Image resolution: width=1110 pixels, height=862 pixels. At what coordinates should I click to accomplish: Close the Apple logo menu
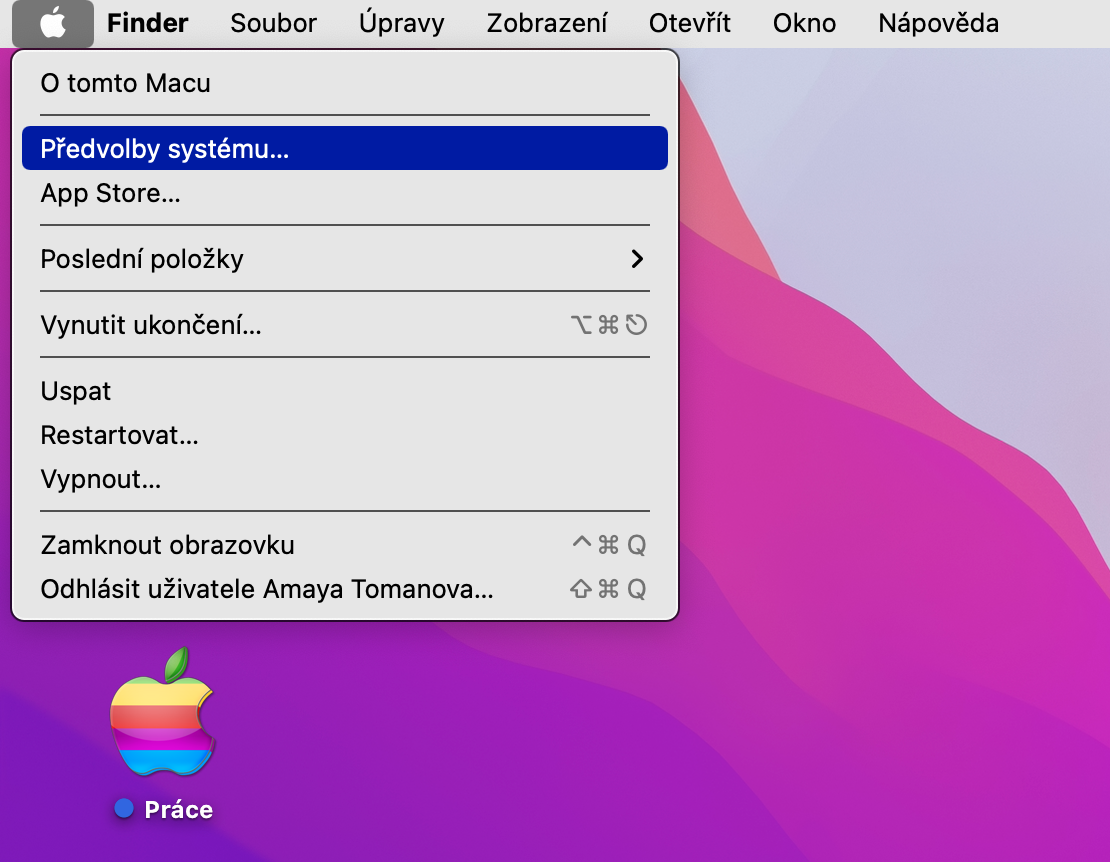(x=53, y=23)
